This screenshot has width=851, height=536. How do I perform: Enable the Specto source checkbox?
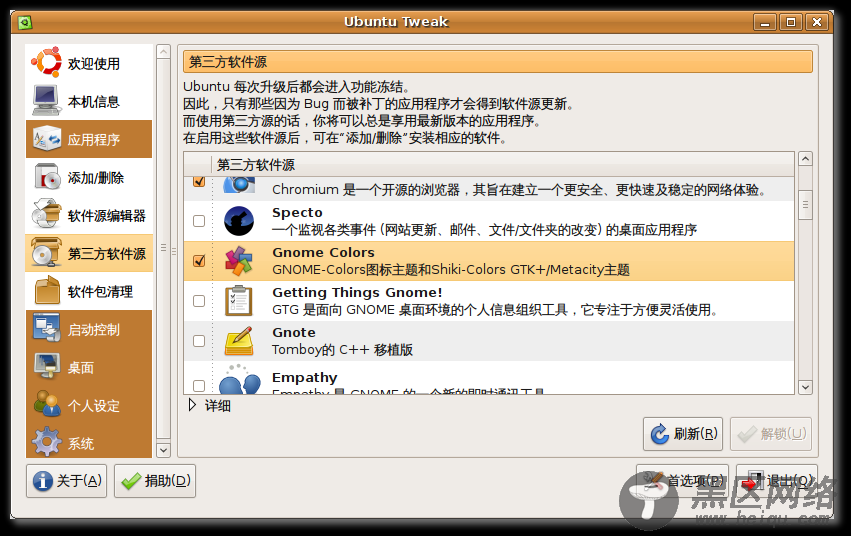(199, 221)
